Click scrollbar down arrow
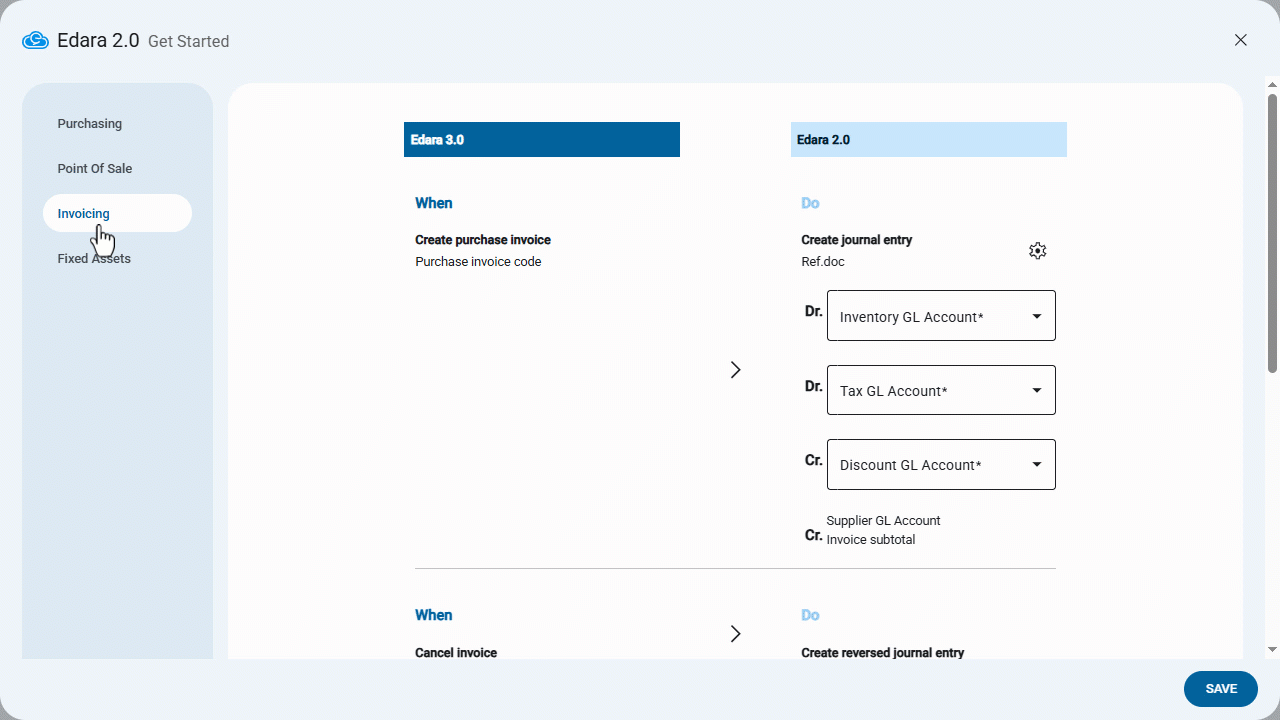This screenshot has width=1280, height=720. (1272, 649)
